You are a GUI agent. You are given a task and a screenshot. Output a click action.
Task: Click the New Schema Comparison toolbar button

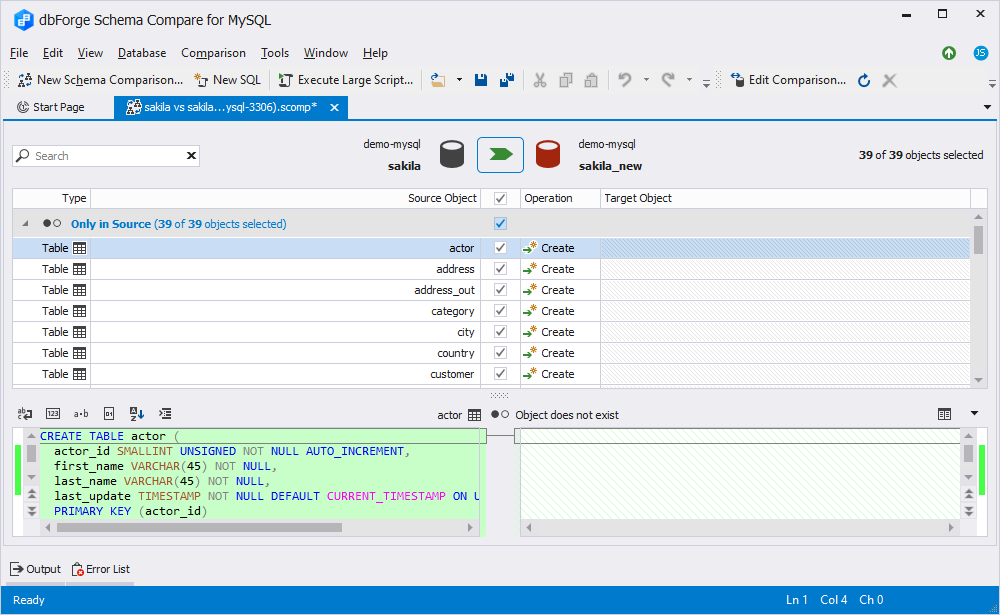pos(100,80)
